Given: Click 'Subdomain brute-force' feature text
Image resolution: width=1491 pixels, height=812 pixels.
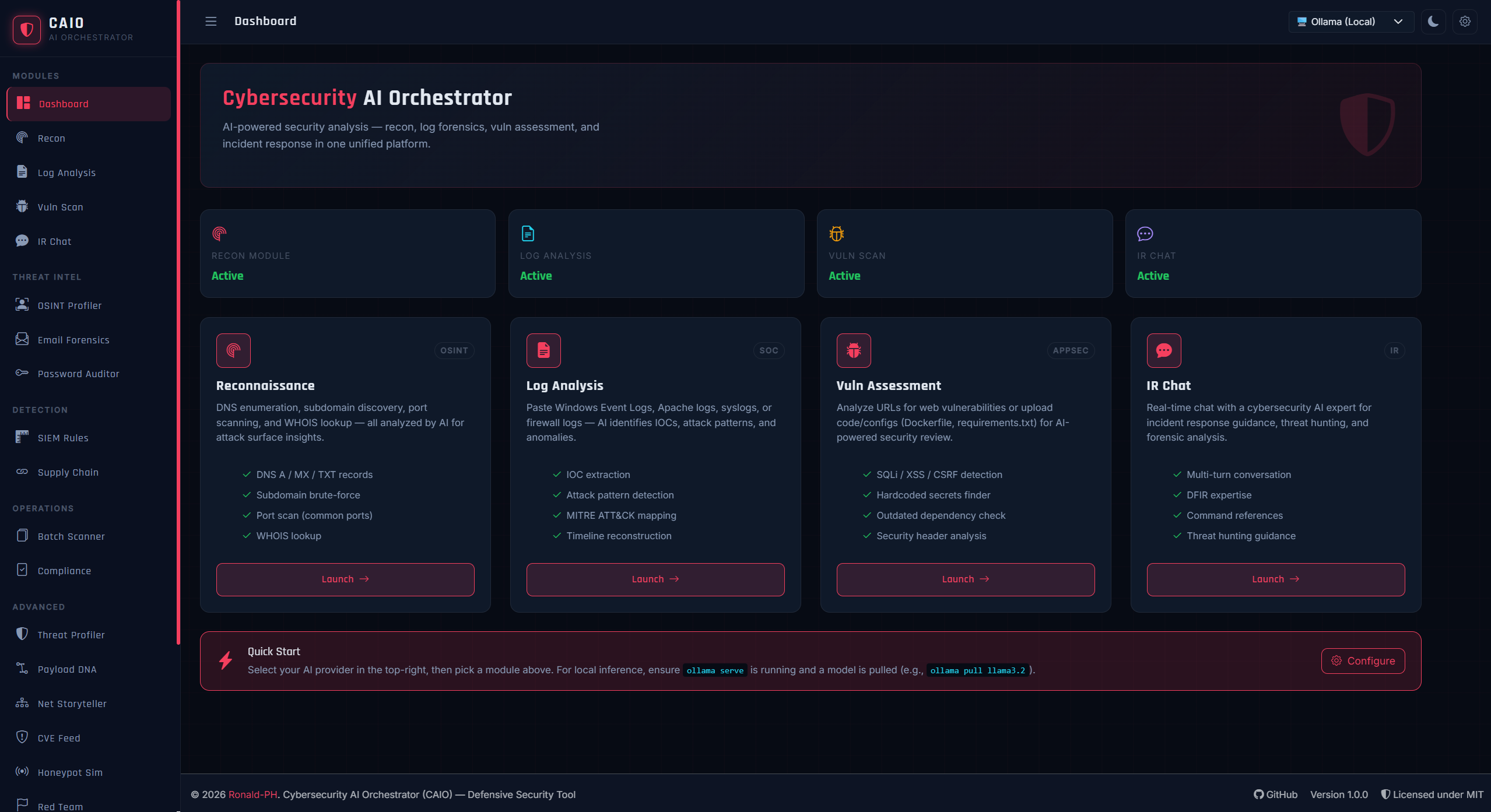Looking at the screenshot, I should [x=308, y=495].
